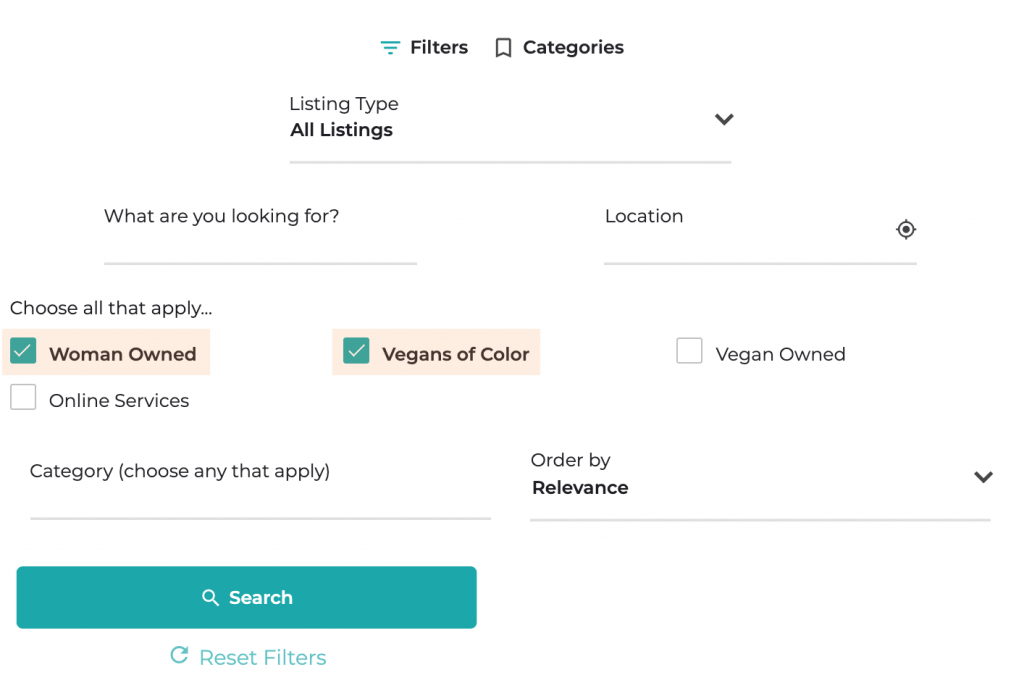Tick the Online Services checkbox
The image size is (1024, 688).
pos(23,397)
